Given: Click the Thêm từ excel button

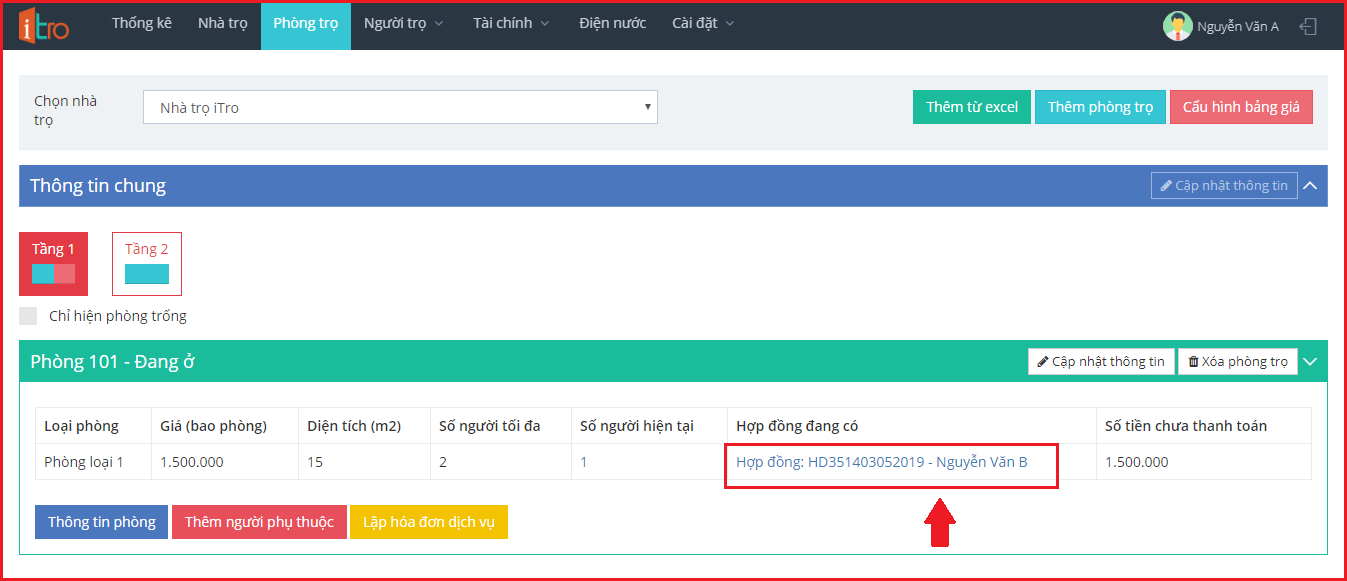Looking at the screenshot, I should [x=971, y=108].
